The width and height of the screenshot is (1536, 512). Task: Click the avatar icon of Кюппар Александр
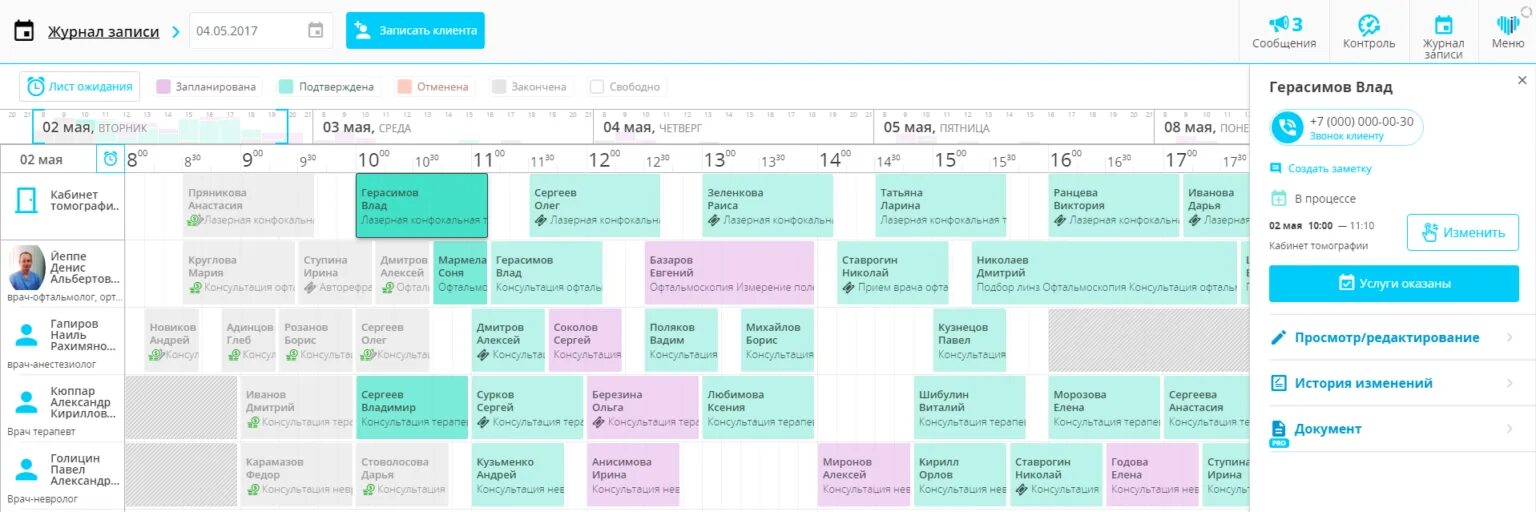25,401
